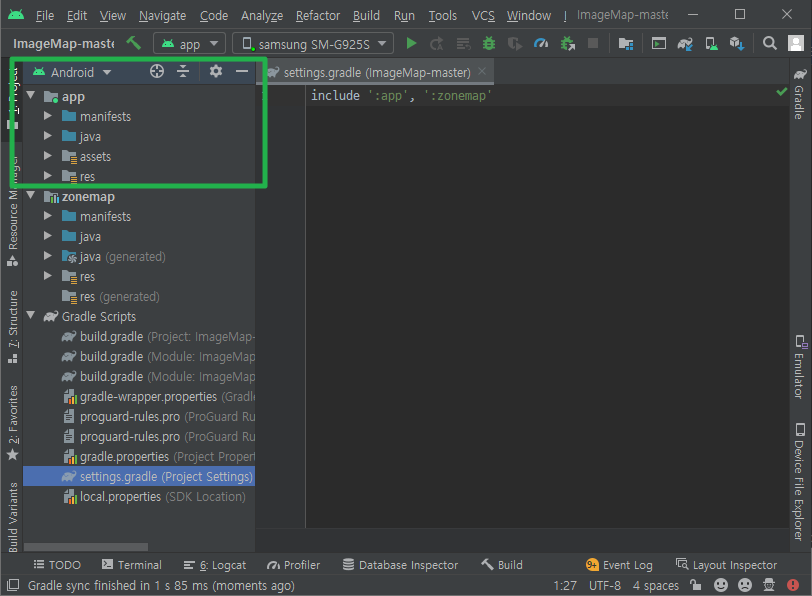
Task: Hide the Project panel with minus icon
Action: coord(242,71)
